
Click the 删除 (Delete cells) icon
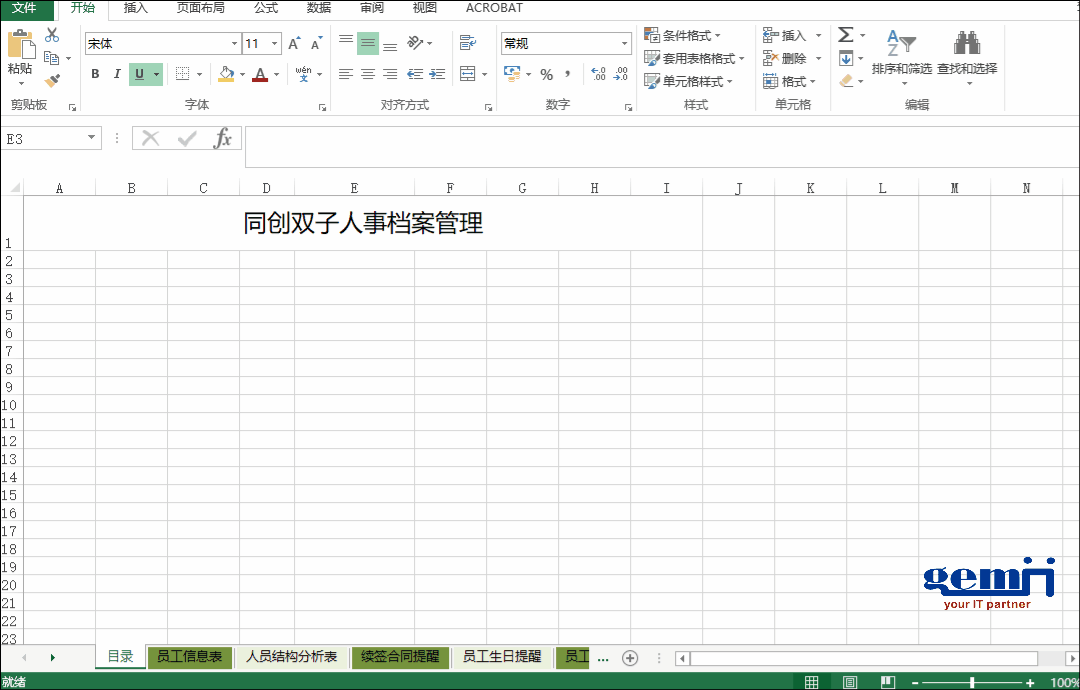tap(789, 57)
